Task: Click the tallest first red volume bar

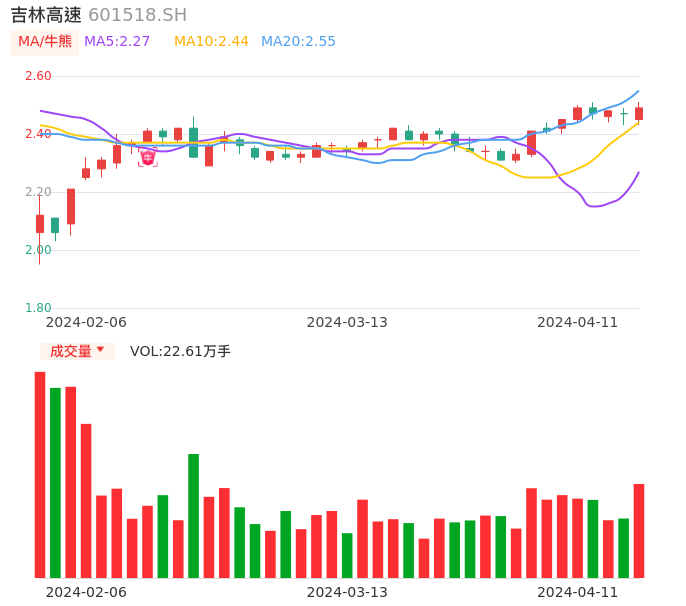Action: tap(40, 475)
